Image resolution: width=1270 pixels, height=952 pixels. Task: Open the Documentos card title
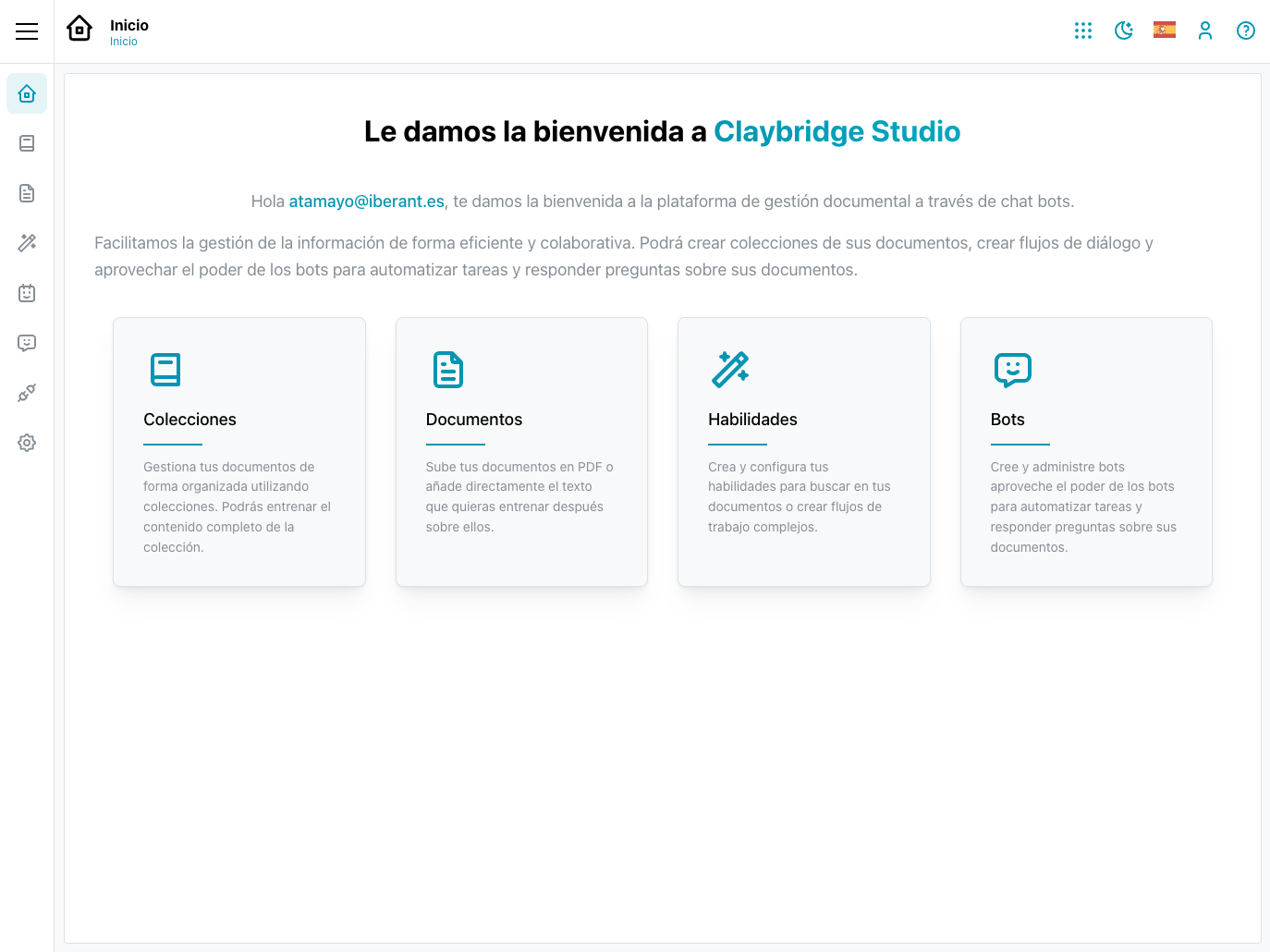coord(474,420)
